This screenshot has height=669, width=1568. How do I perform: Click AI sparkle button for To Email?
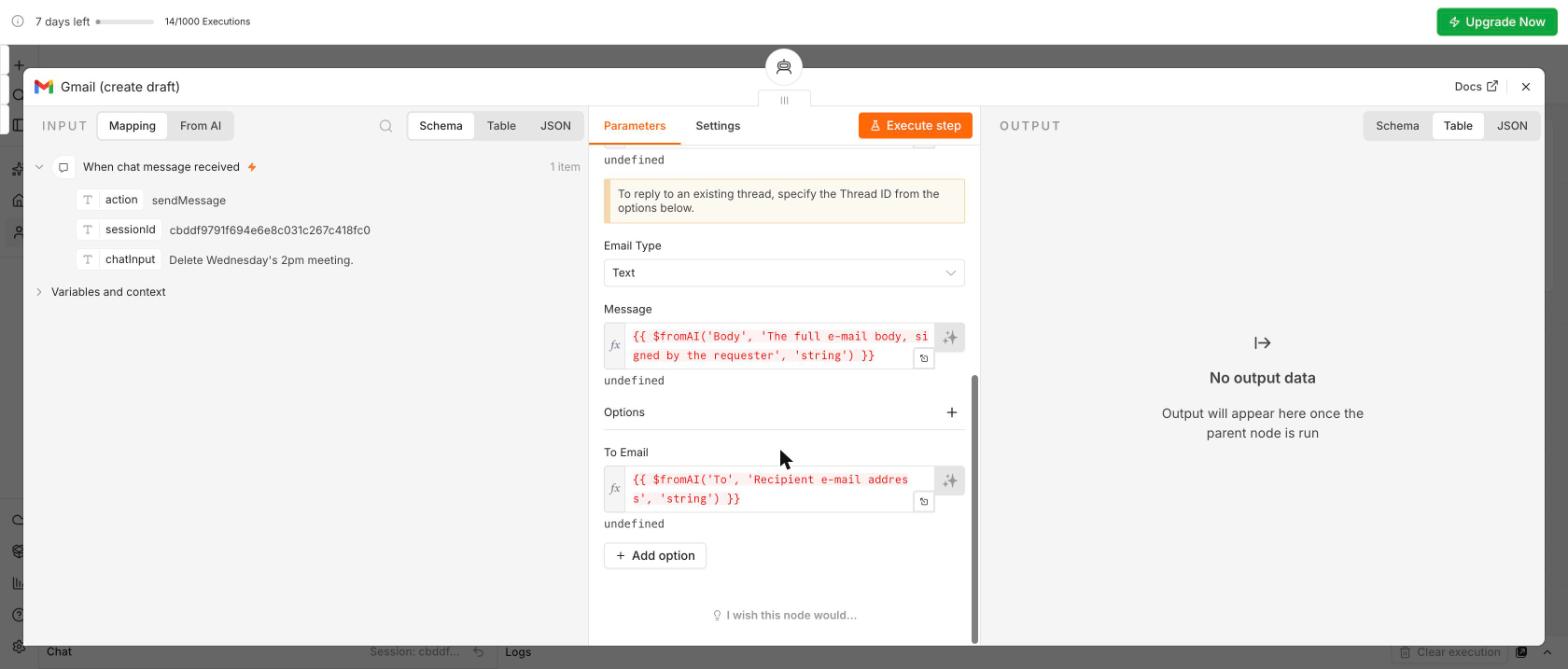(950, 481)
